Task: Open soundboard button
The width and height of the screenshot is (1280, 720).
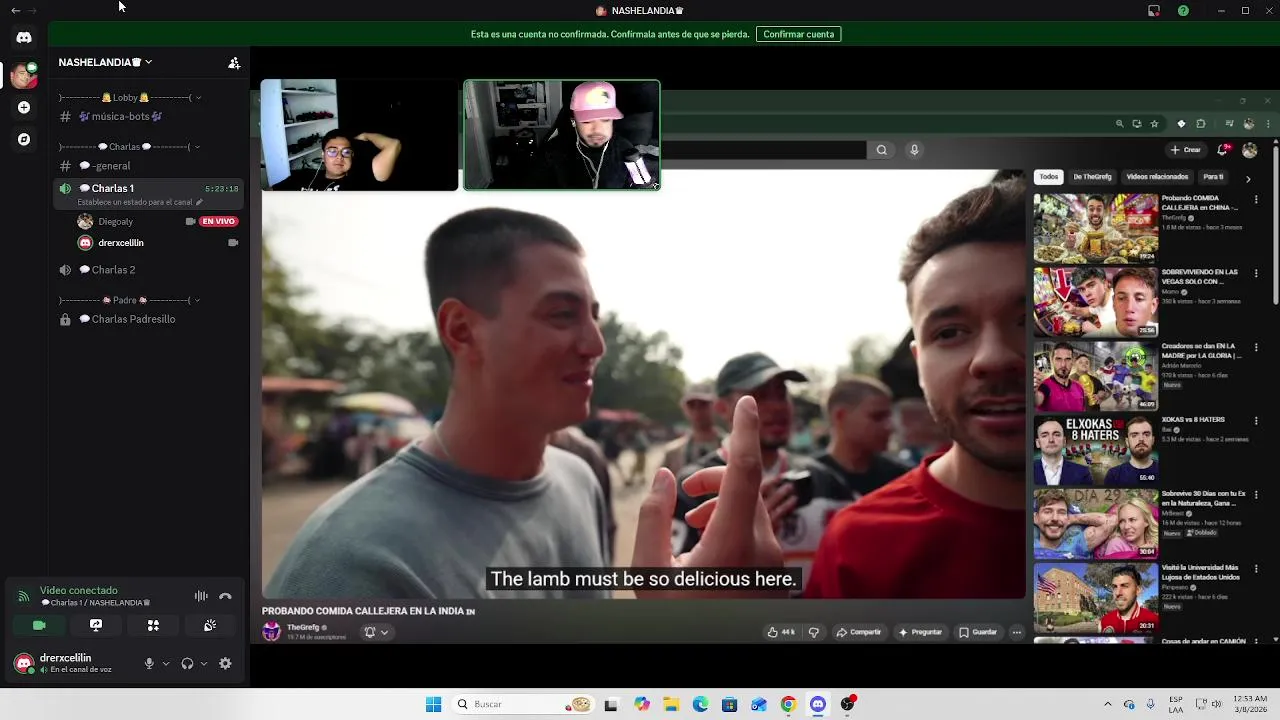Action: pyautogui.click(x=210, y=625)
